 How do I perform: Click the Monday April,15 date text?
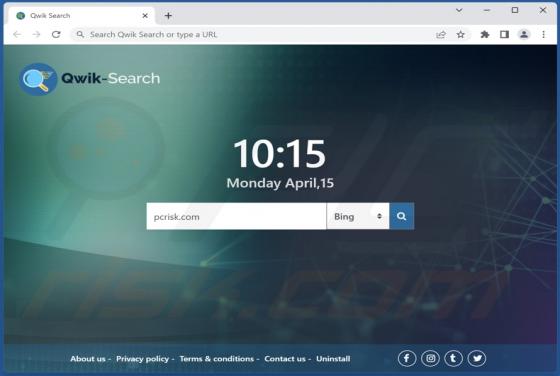[x=280, y=183]
